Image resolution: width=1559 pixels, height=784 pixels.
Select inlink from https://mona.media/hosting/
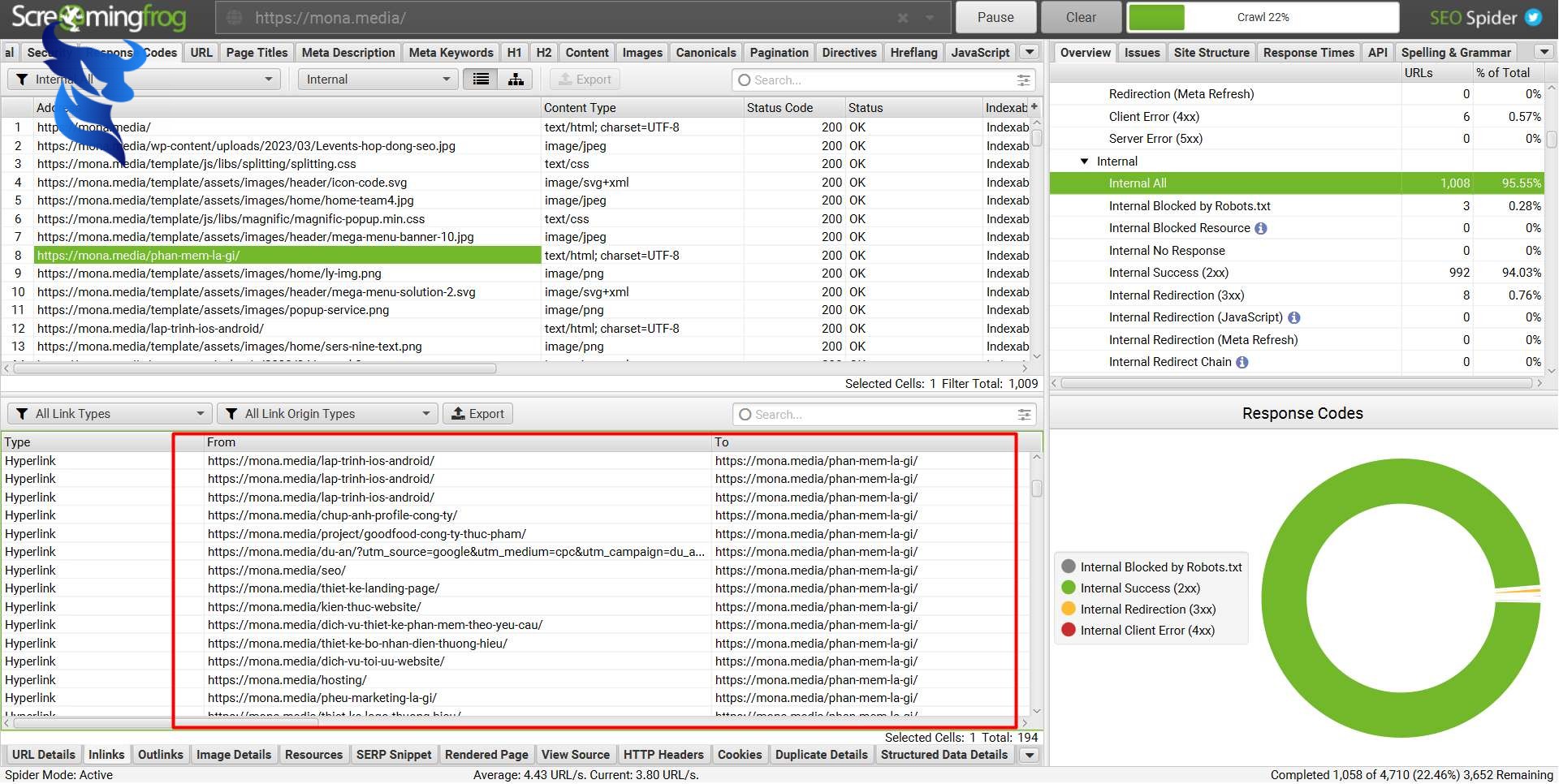click(457, 680)
